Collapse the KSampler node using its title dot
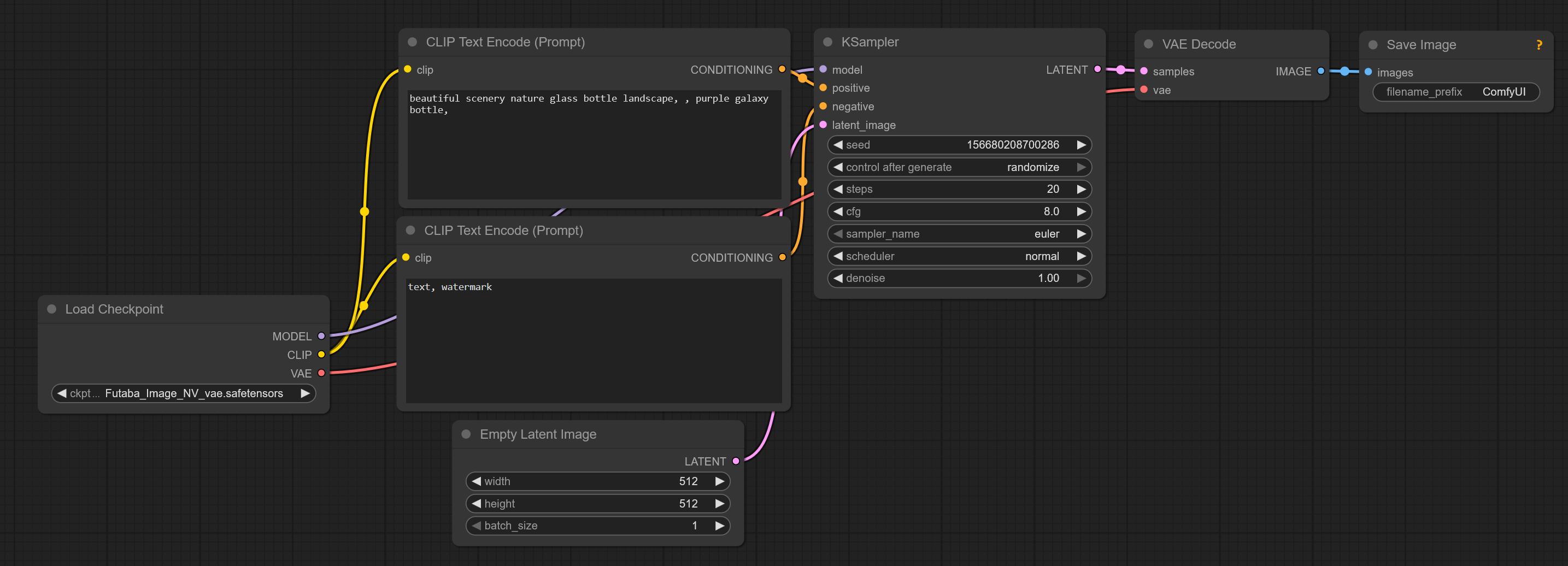The image size is (1568, 566). coord(827,42)
